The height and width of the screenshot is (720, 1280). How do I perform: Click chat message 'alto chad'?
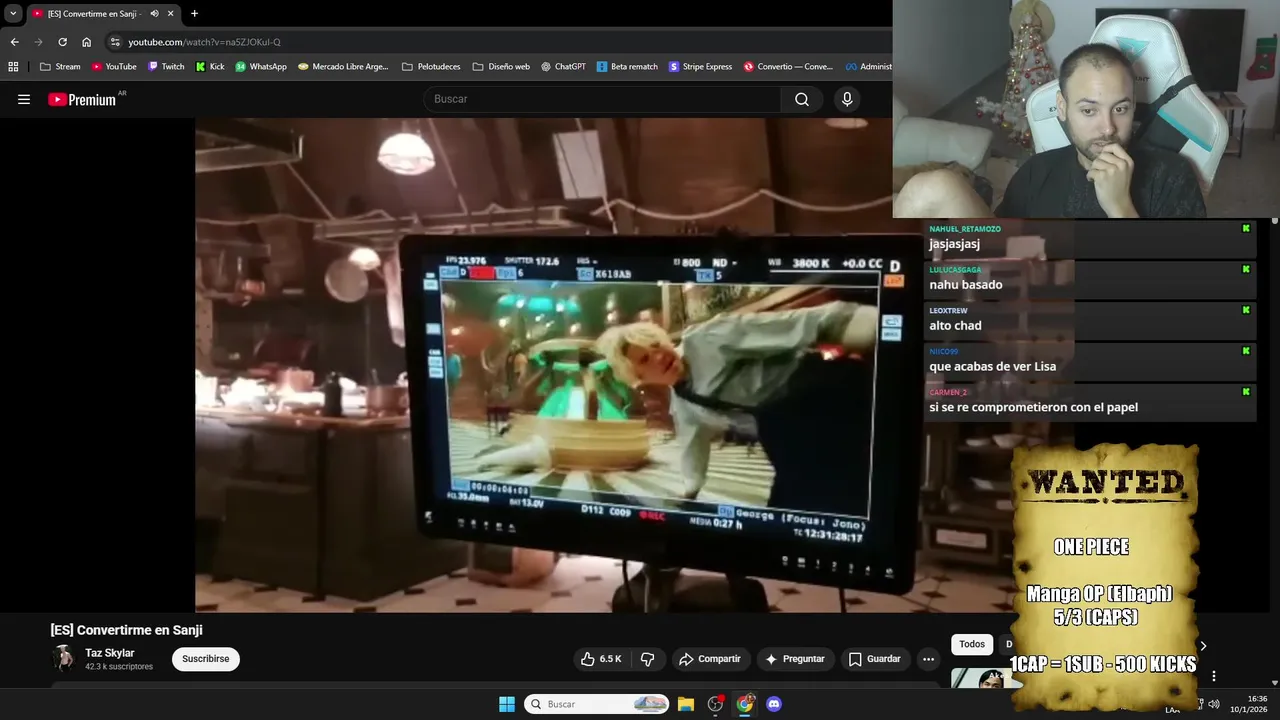pos(955,326)
